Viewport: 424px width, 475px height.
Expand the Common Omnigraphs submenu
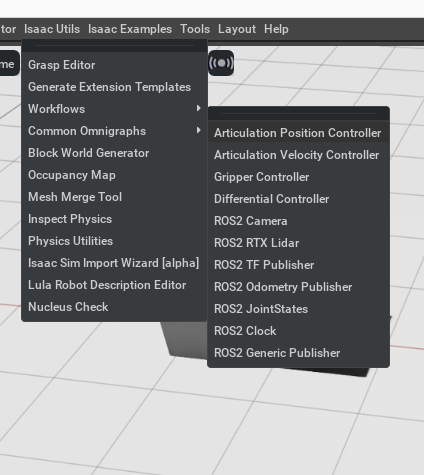[x=114, y=131]
